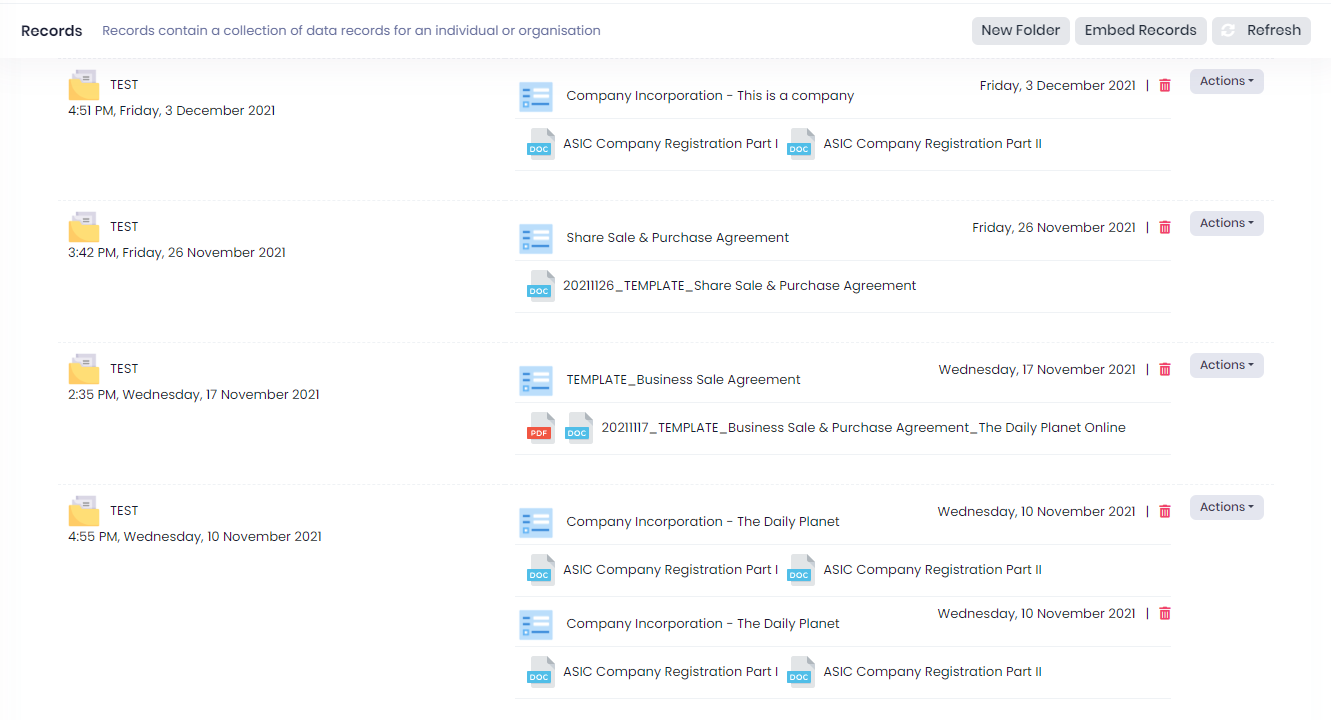Open Company Incorporation - This is a company record
The height and width of the screenshot is (720, 1331).
point(710,96)
